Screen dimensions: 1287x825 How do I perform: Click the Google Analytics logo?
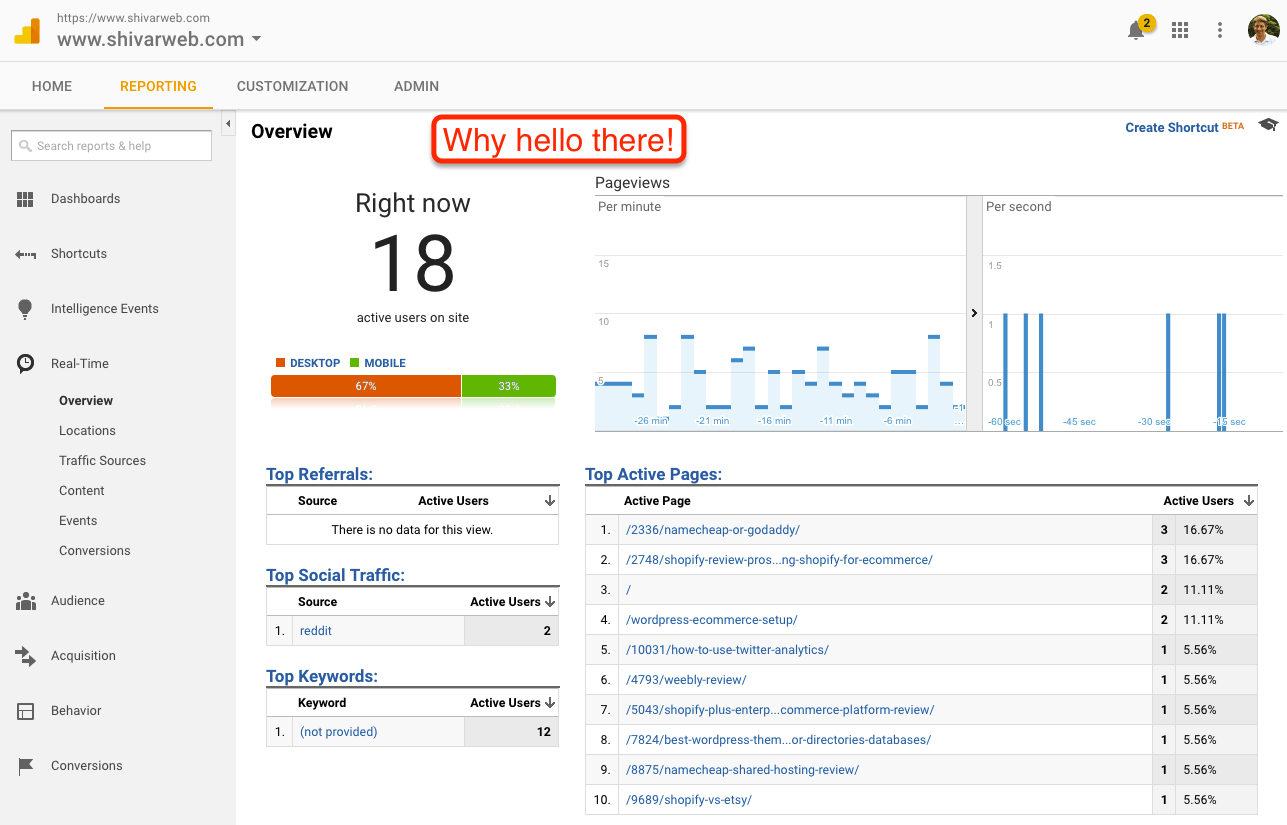(27, 31)
